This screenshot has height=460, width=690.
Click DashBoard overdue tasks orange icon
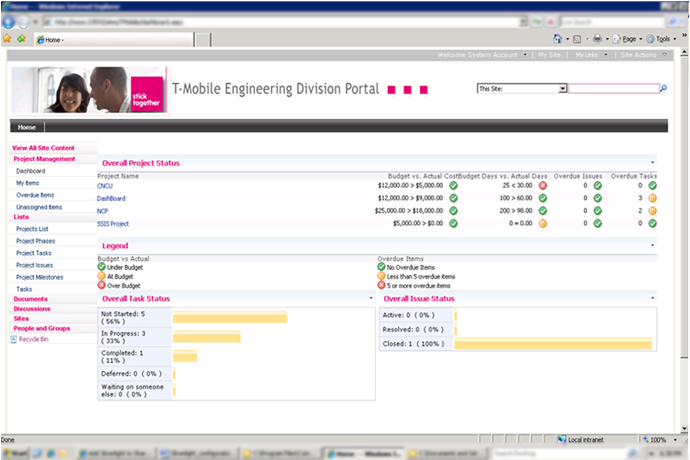[652, 198]
